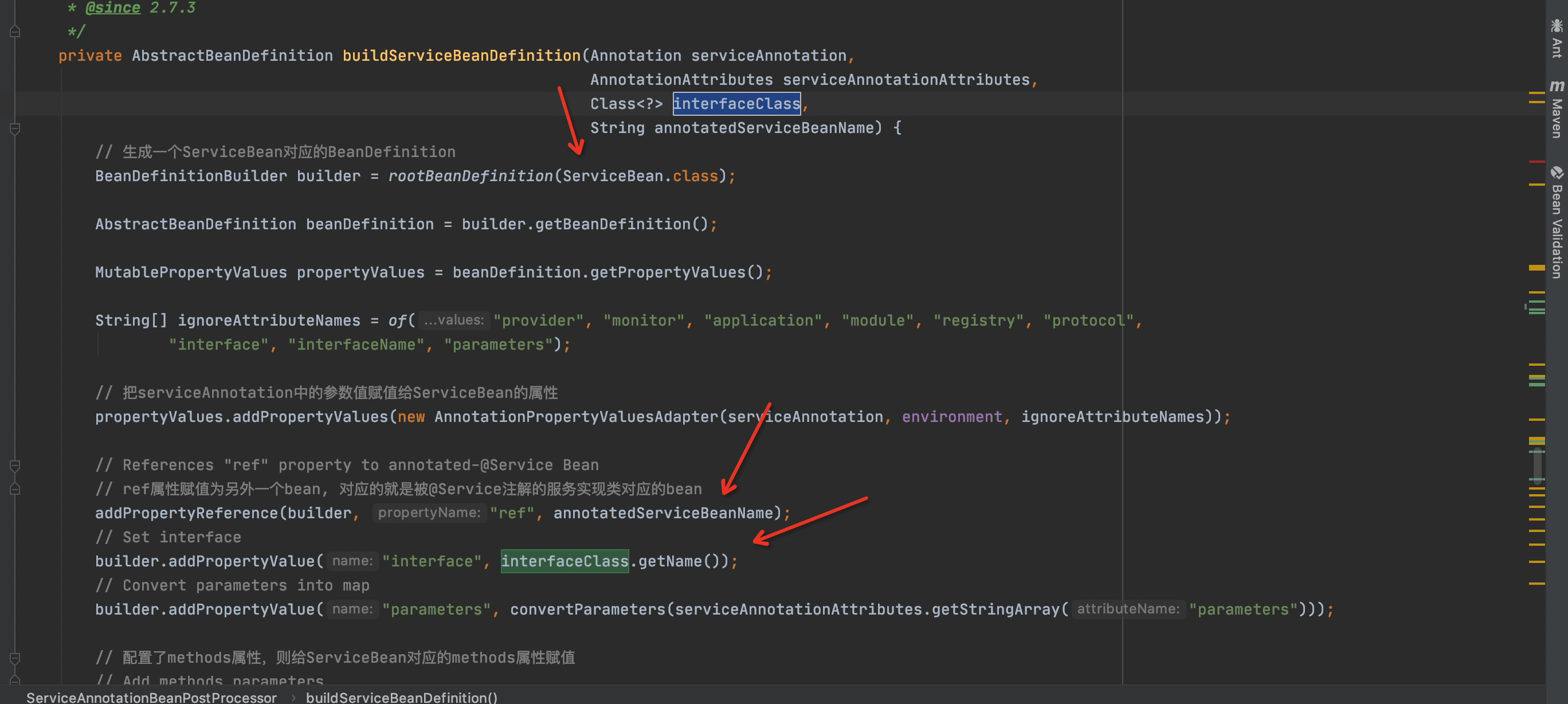Click String annotatedServiceBeanName parameter declaration
The height and width of the screenshot is (704, 1568).
click(x=732, y=128)
